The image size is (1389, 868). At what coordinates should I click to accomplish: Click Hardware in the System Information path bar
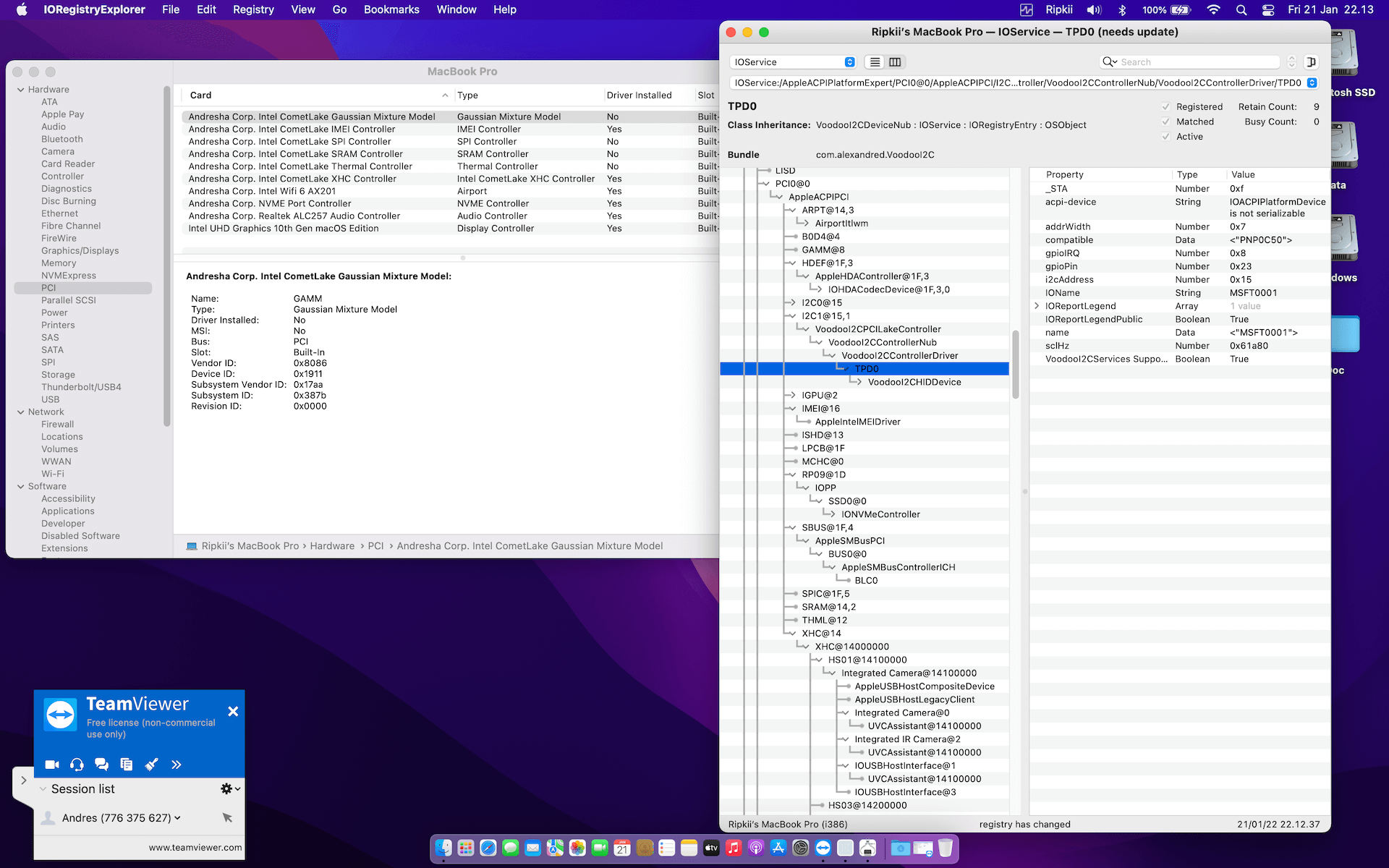(332, 546)
